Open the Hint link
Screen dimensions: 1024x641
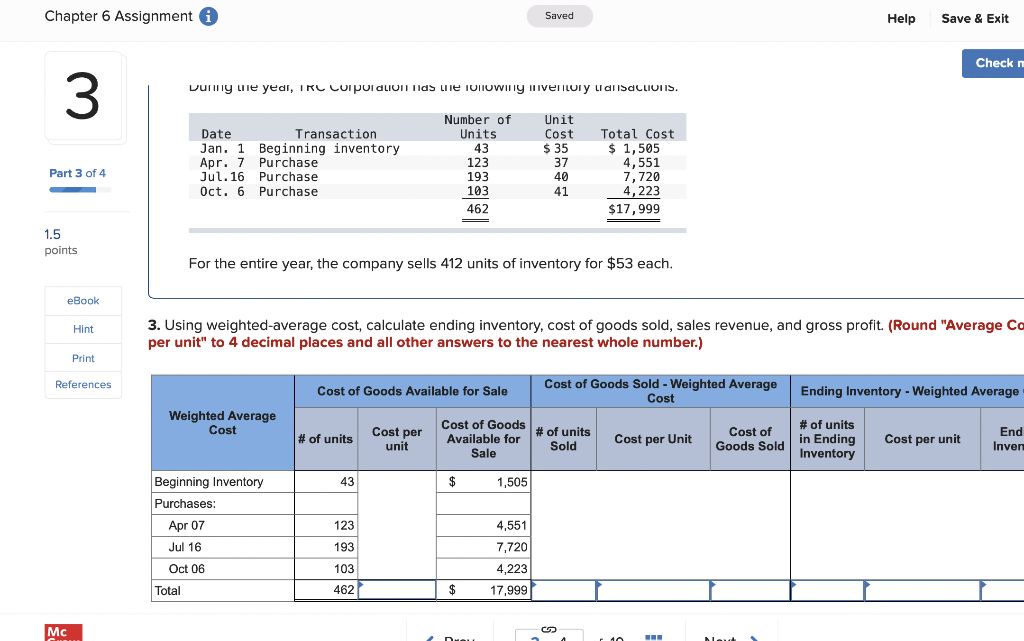tap(83, 329)
